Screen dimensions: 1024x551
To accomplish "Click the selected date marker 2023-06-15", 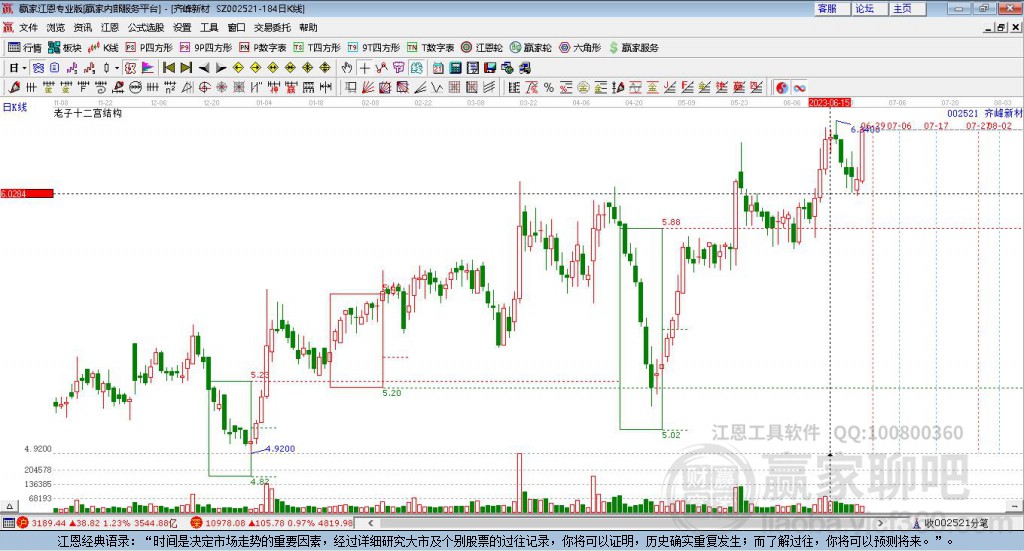I will point(829,102).
